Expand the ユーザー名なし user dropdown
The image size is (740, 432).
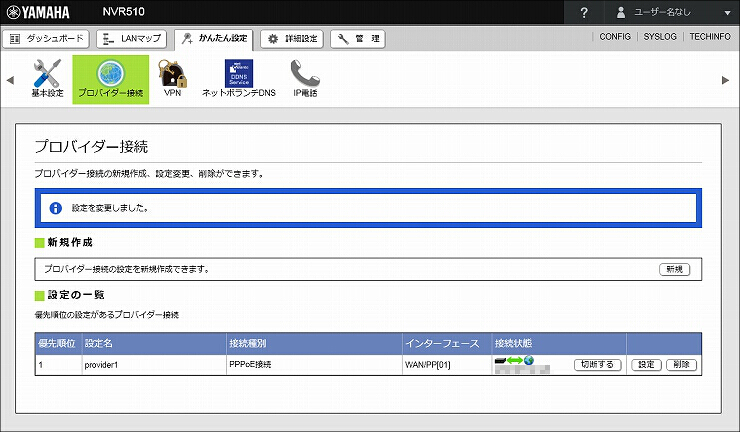(727, 13)
